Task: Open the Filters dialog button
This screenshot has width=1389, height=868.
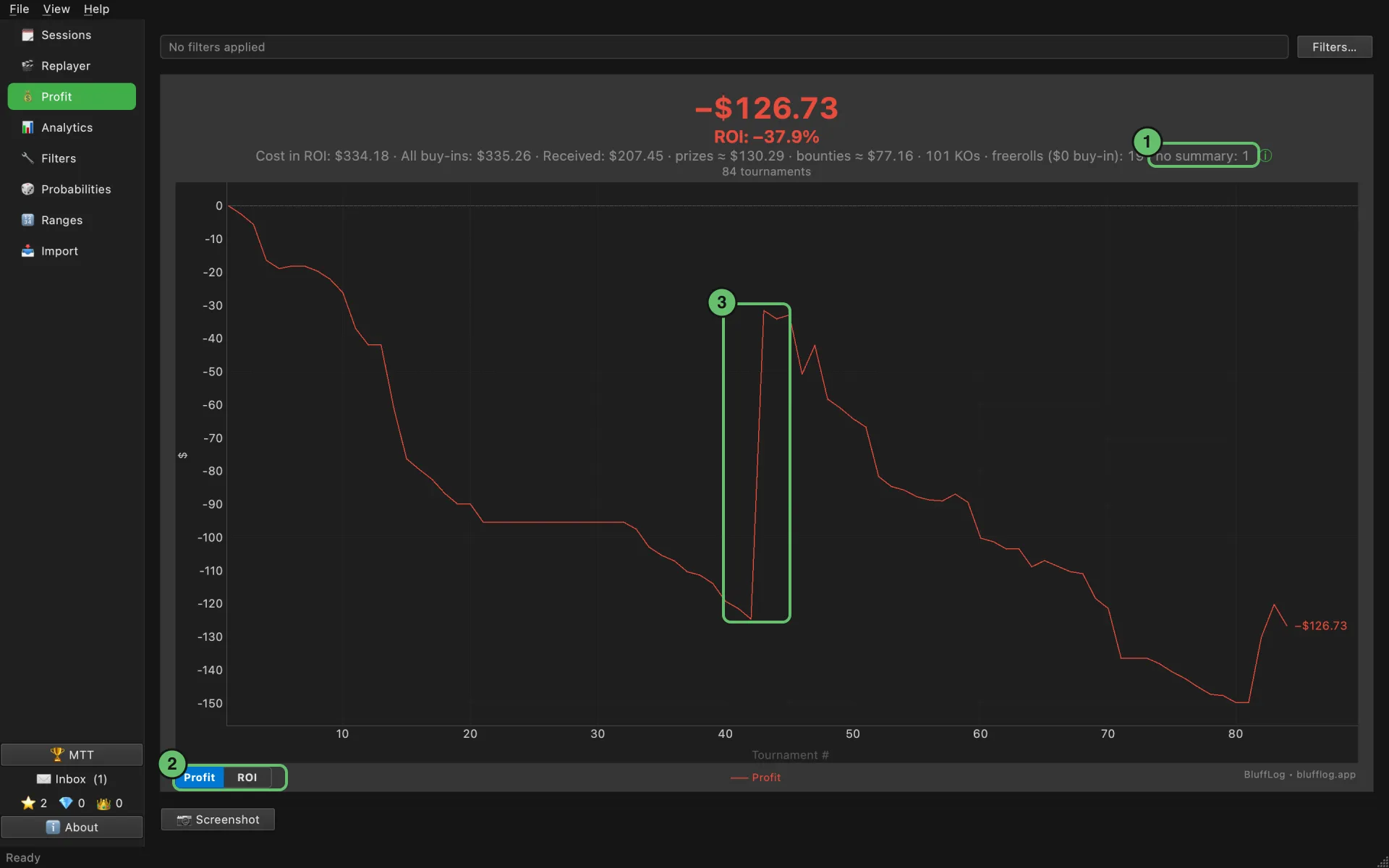Action: (x=1334, y=47)
